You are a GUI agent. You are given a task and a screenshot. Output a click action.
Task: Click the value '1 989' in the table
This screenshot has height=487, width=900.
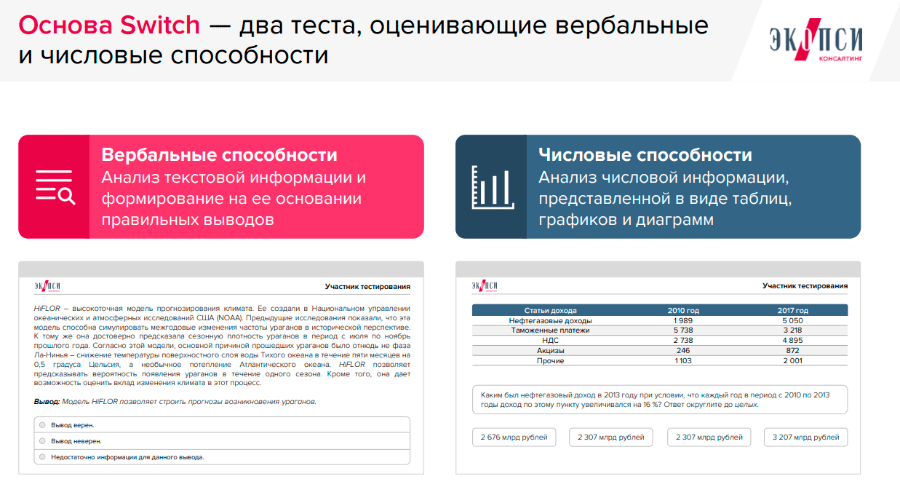pyautogui.click(x=683, y=320)
